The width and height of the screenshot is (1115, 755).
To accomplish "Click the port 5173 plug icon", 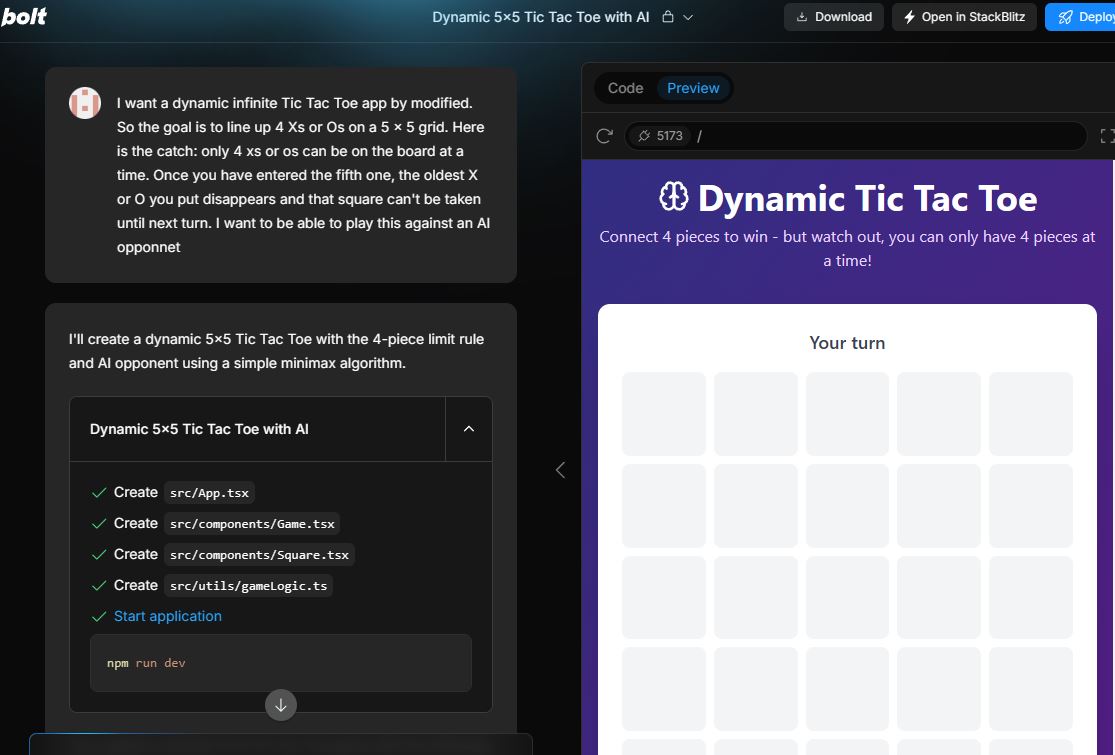I will click(644, 136).
